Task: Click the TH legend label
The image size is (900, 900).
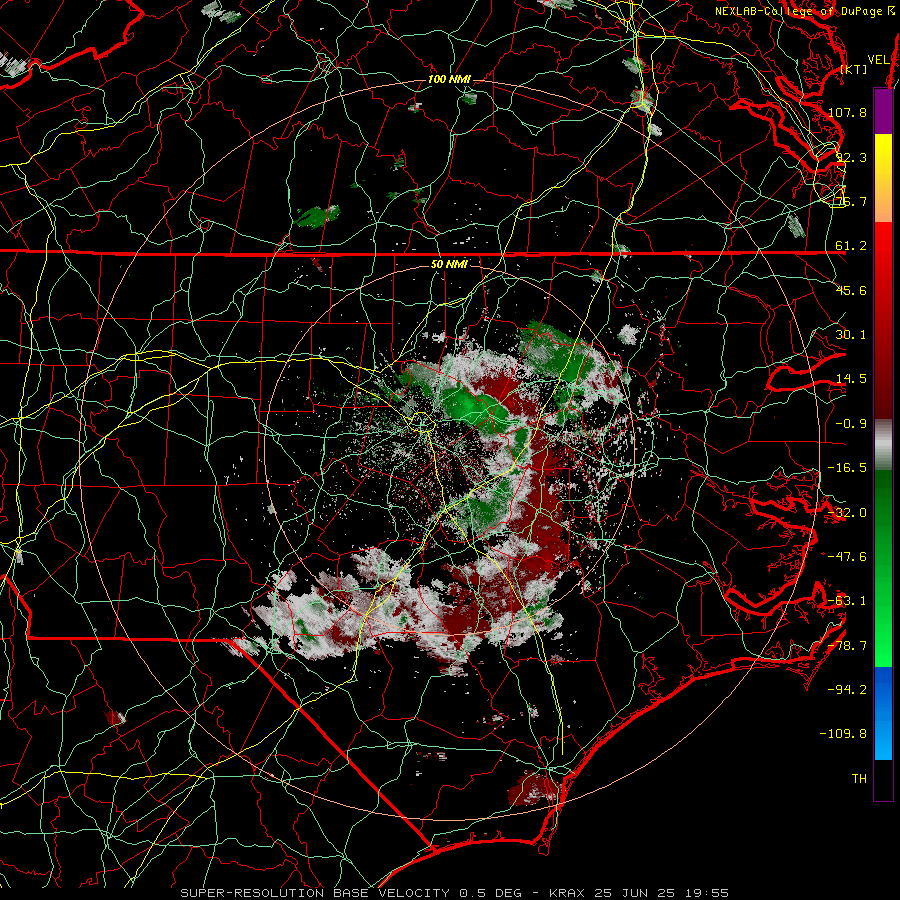Action: coord(859,779)
